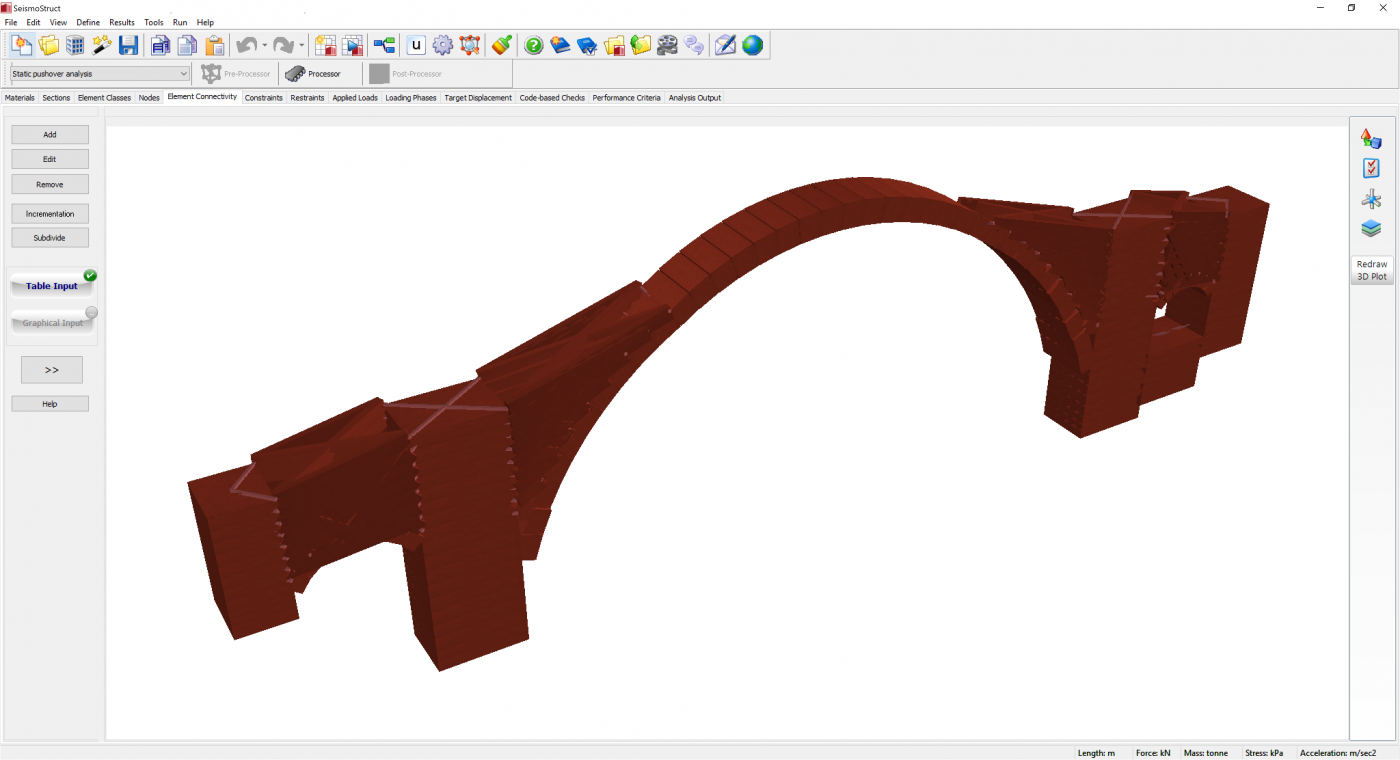
Task: Click the Redraw 3D Plot button
Action: click(1371, 270)
